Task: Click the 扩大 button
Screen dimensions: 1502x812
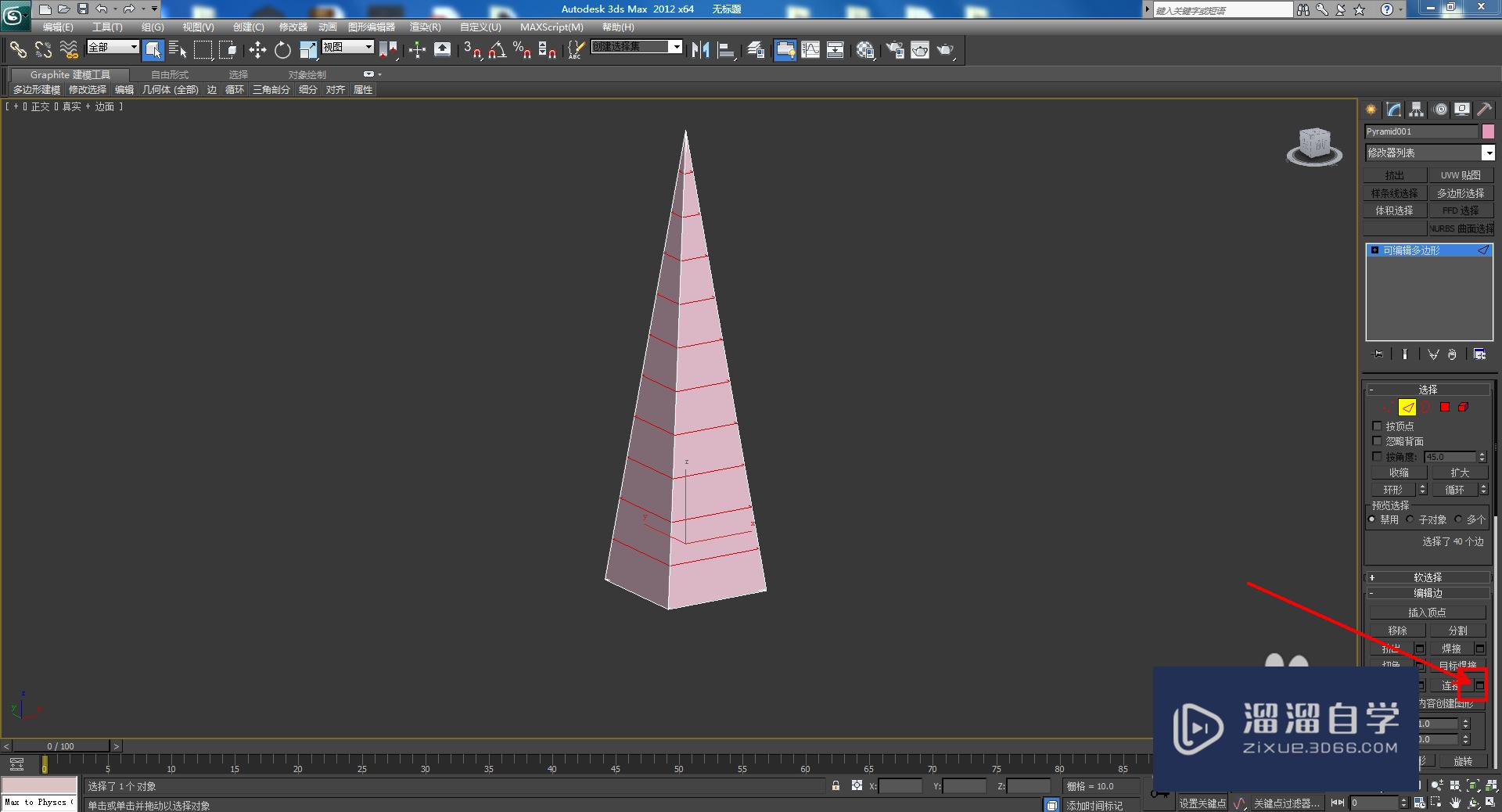Action: click(x=1460, y=472)
